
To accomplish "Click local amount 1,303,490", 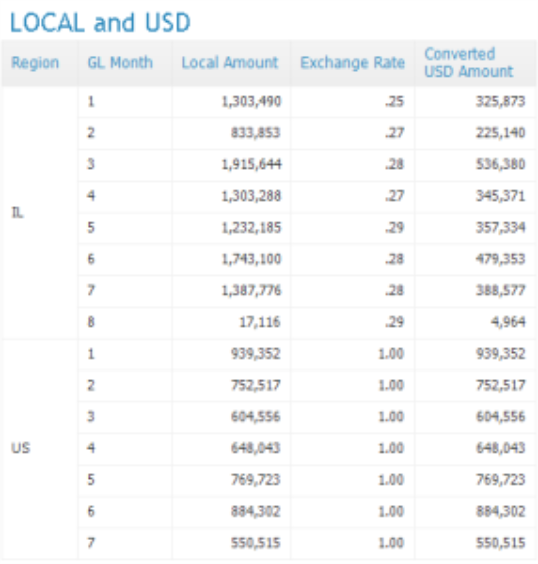I will pyautogui.click(x=251, y=101).
